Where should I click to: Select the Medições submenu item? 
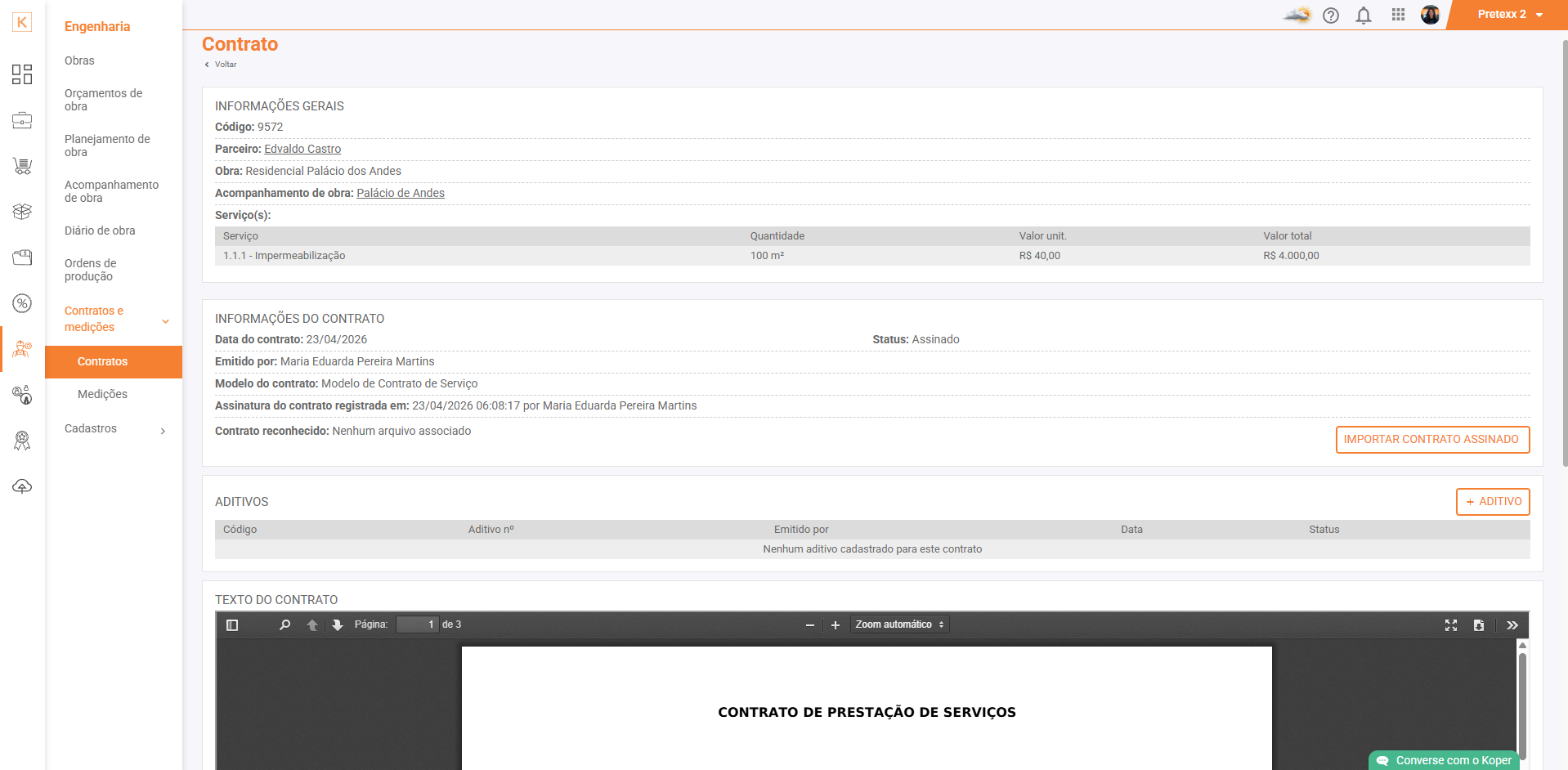point(102,394)
